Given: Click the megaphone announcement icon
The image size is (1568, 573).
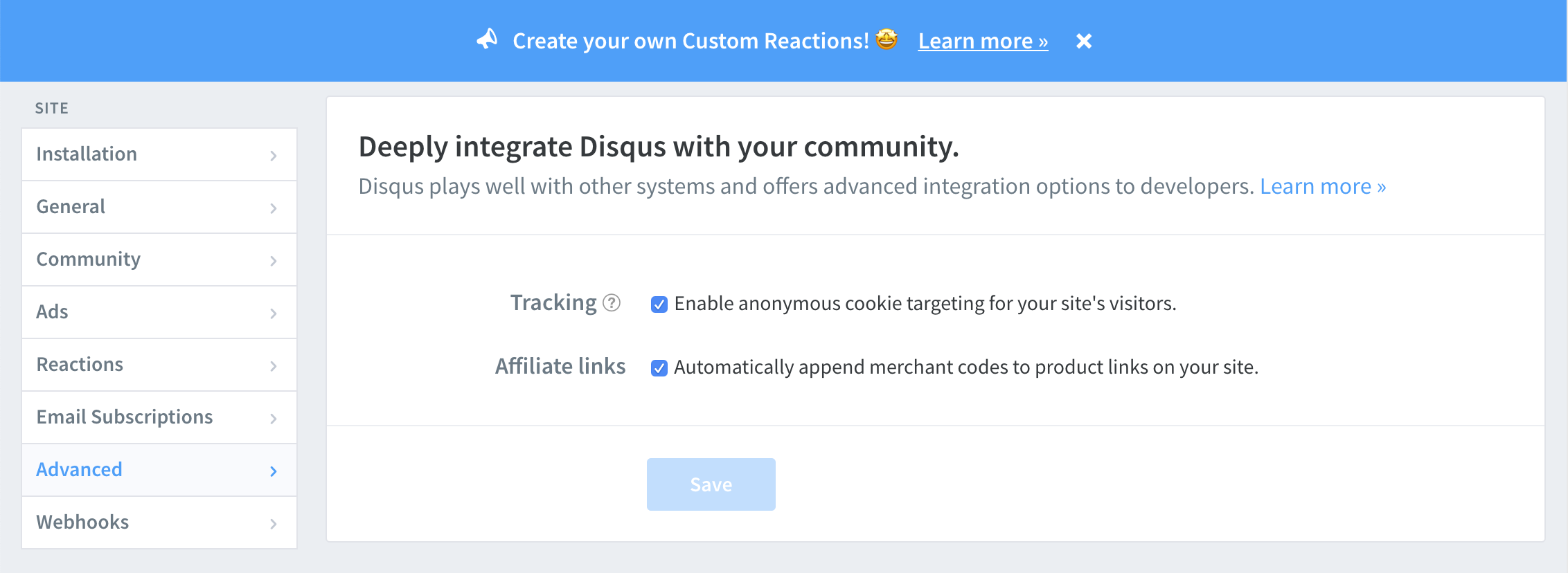Looking at the screenshot, I should tap(488, 39).
